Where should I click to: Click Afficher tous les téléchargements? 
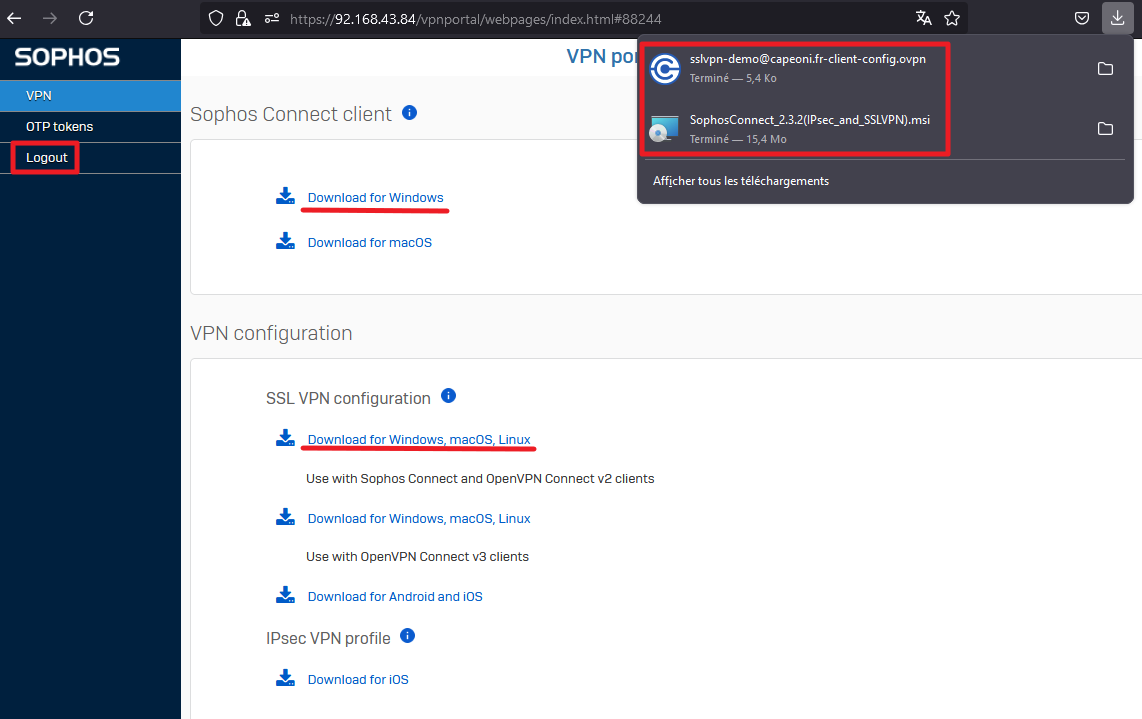click(741, 181)
